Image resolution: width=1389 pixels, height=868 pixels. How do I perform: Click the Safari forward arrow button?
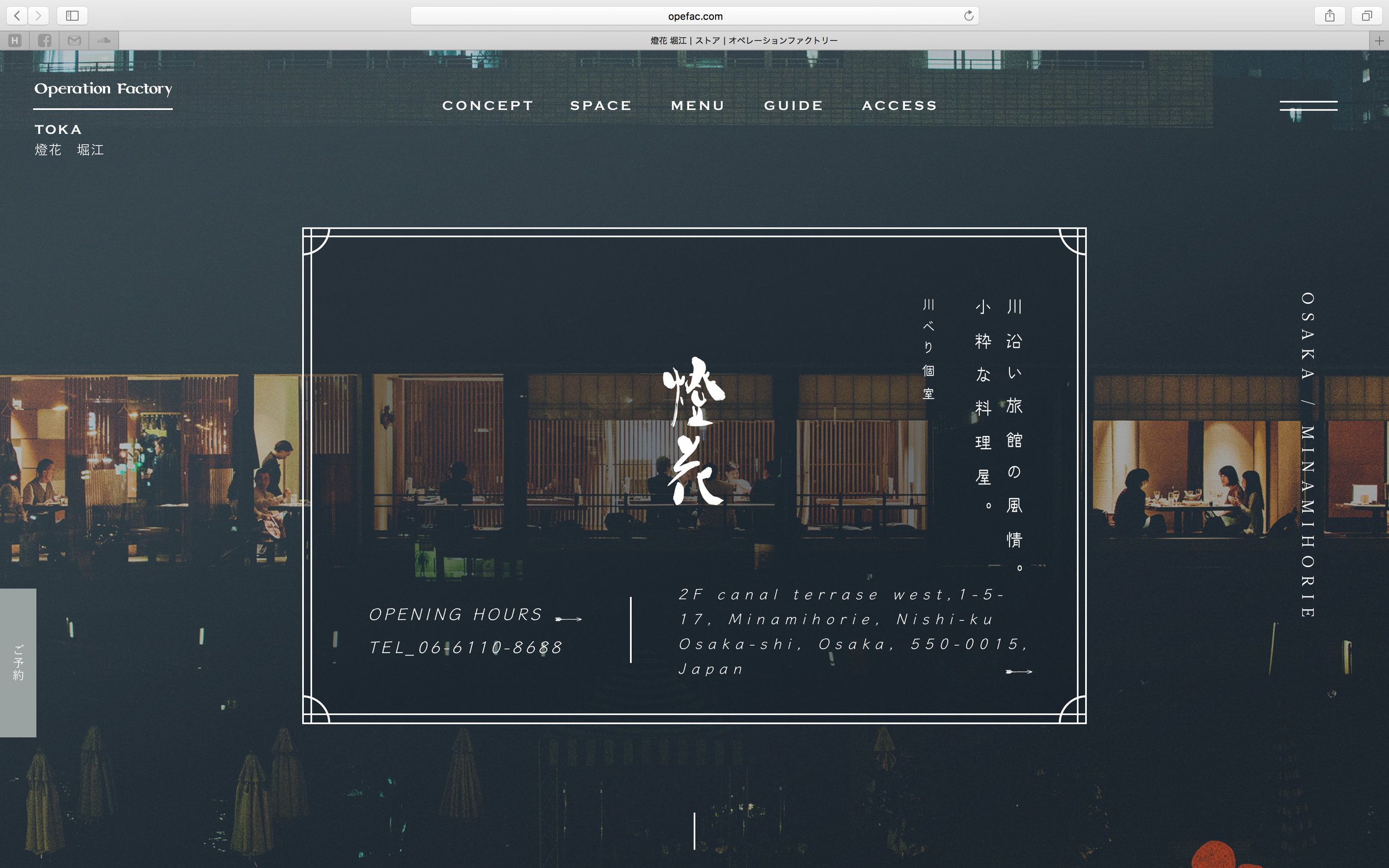pyautogui.click(x=38, y=16)
